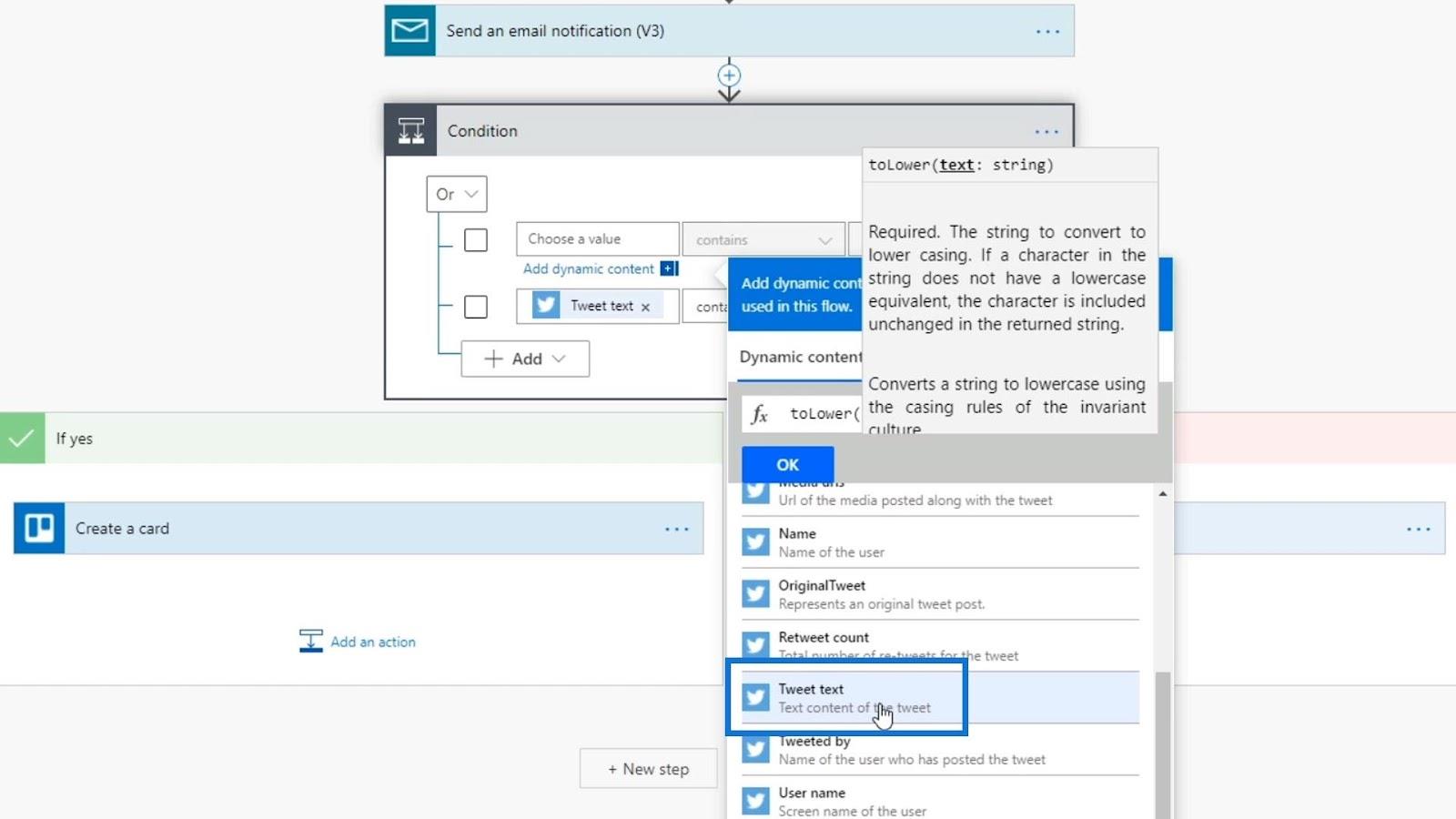The width and height of the screenshot is (1456, 819).
Task: Click the Condition step title text
Action: (482, 131)
